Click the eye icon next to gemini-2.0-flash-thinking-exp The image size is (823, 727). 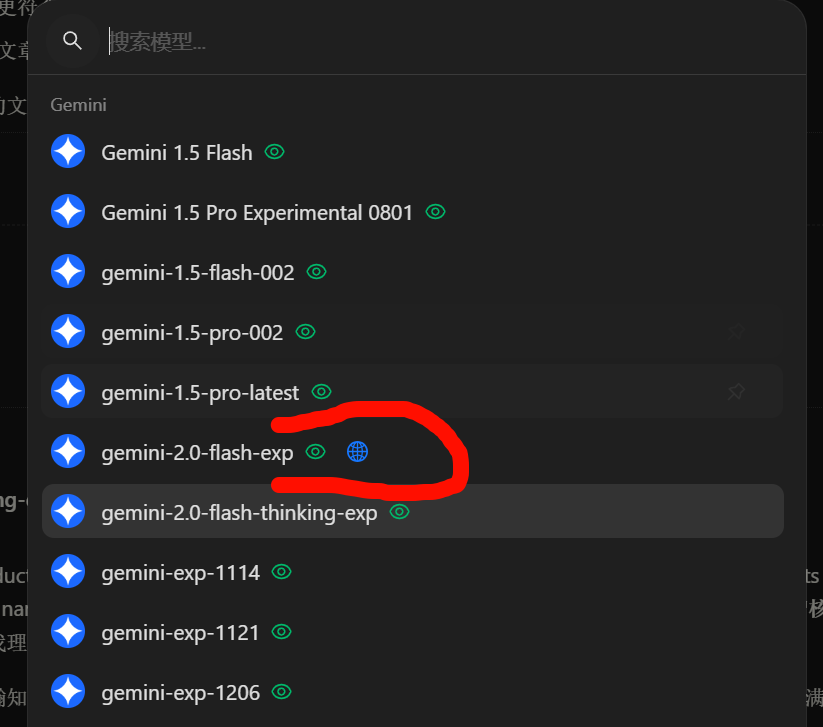point(399,511)
